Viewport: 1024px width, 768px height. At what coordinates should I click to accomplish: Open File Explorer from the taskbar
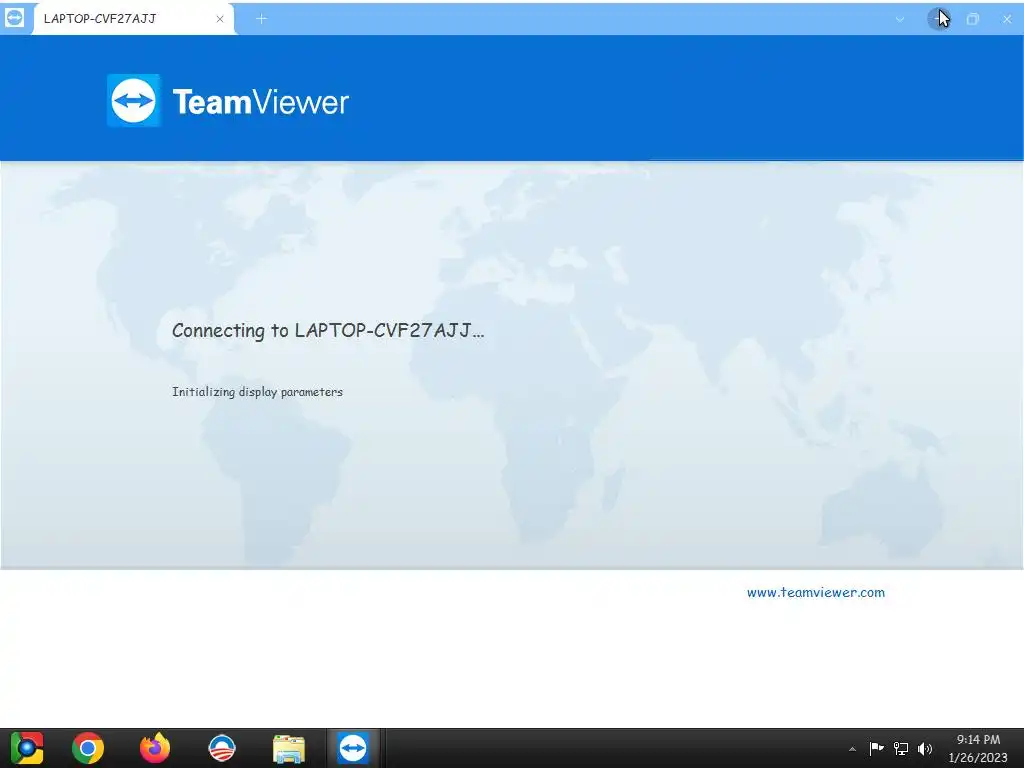289,749
